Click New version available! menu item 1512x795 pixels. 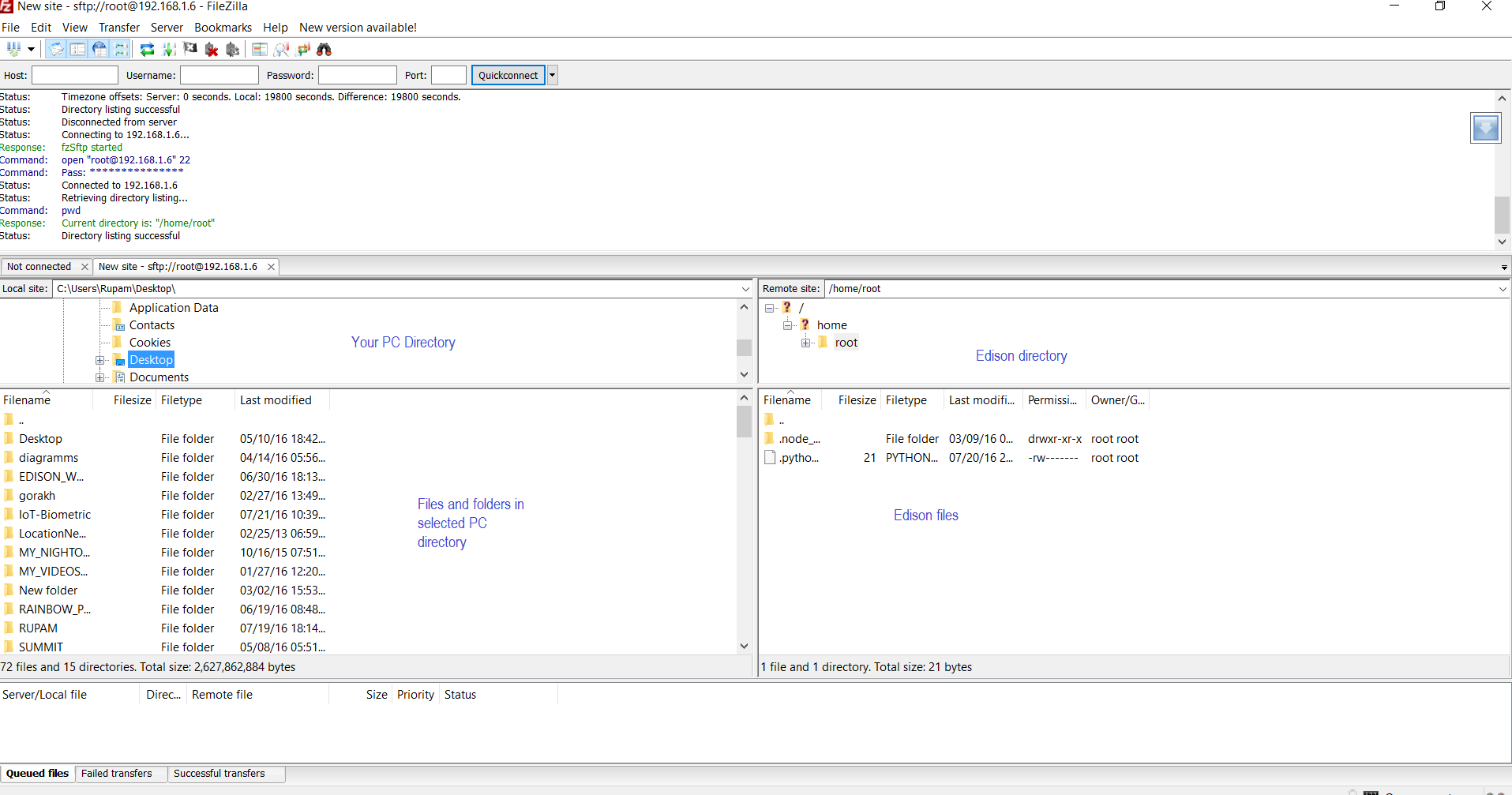(x=358, y=27)
